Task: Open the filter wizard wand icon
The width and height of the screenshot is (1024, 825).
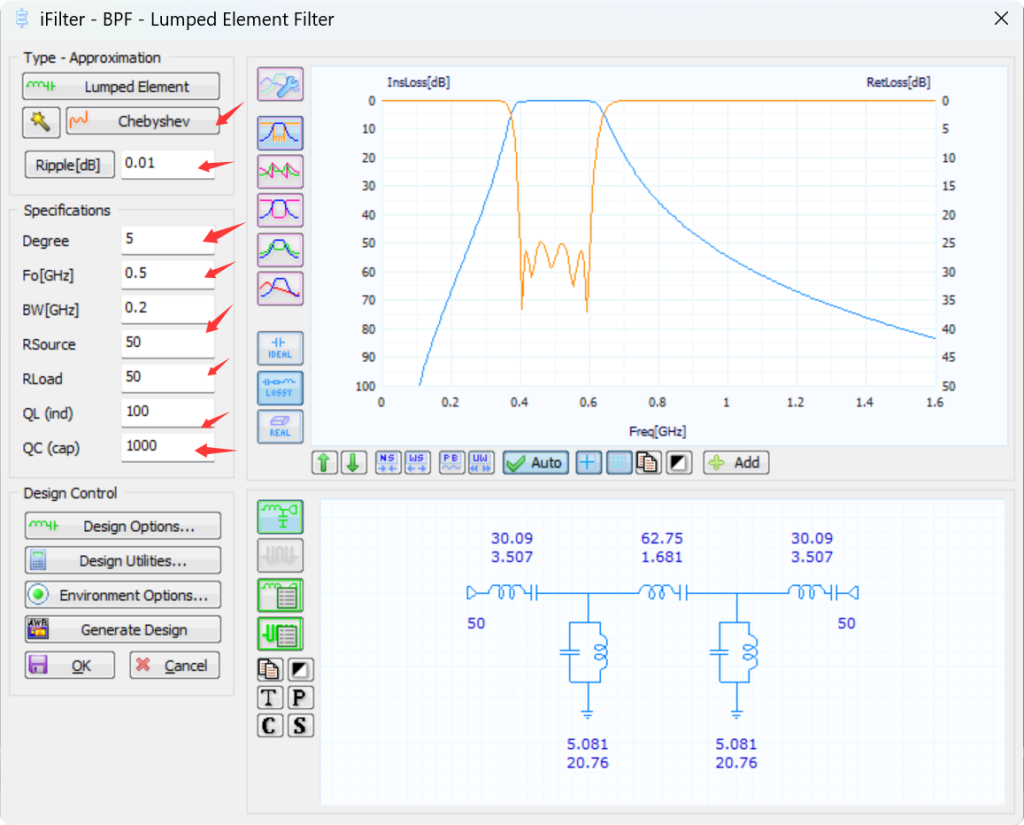Action: 40,122
